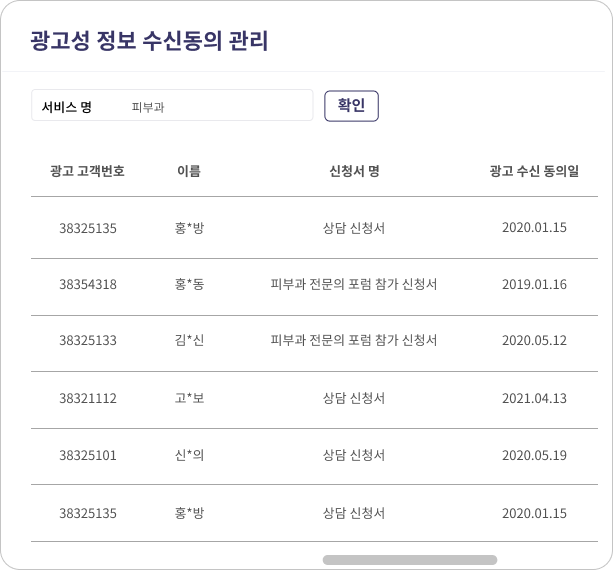
Task: Click customer number 38321112
Action: click(x=88, y=398)
